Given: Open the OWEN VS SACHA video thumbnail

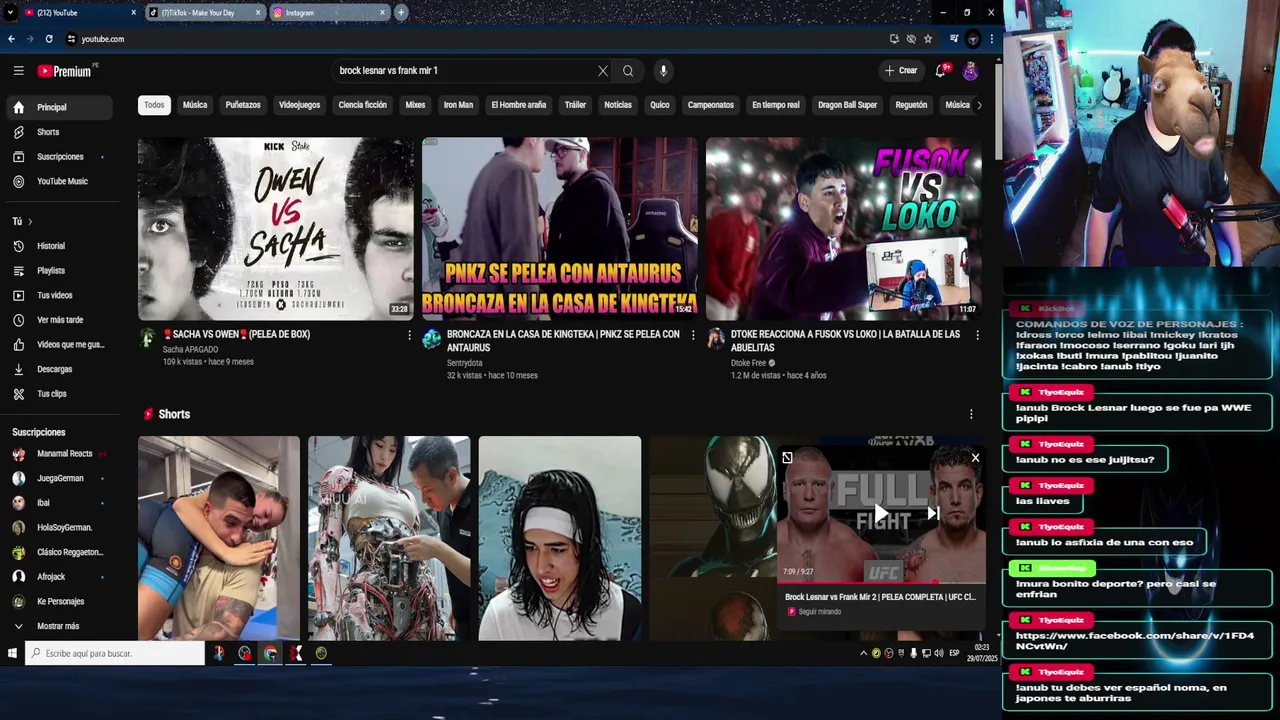Looking at the screenshot, I should (x=276, y=229).
